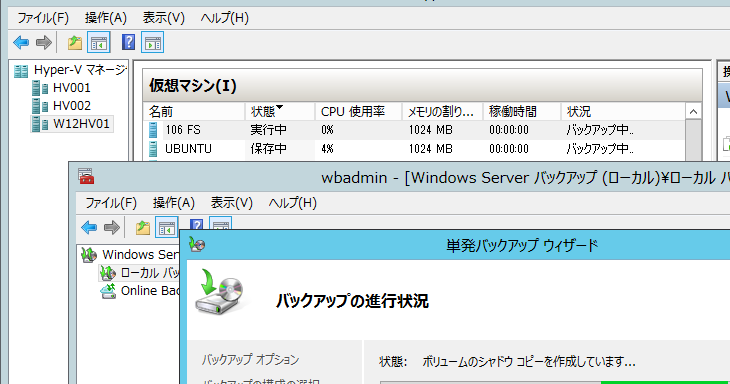Open 表示(V) menu in Hyper-V Manager
Viewport: 730px width, 384px height.
(163, 18)
